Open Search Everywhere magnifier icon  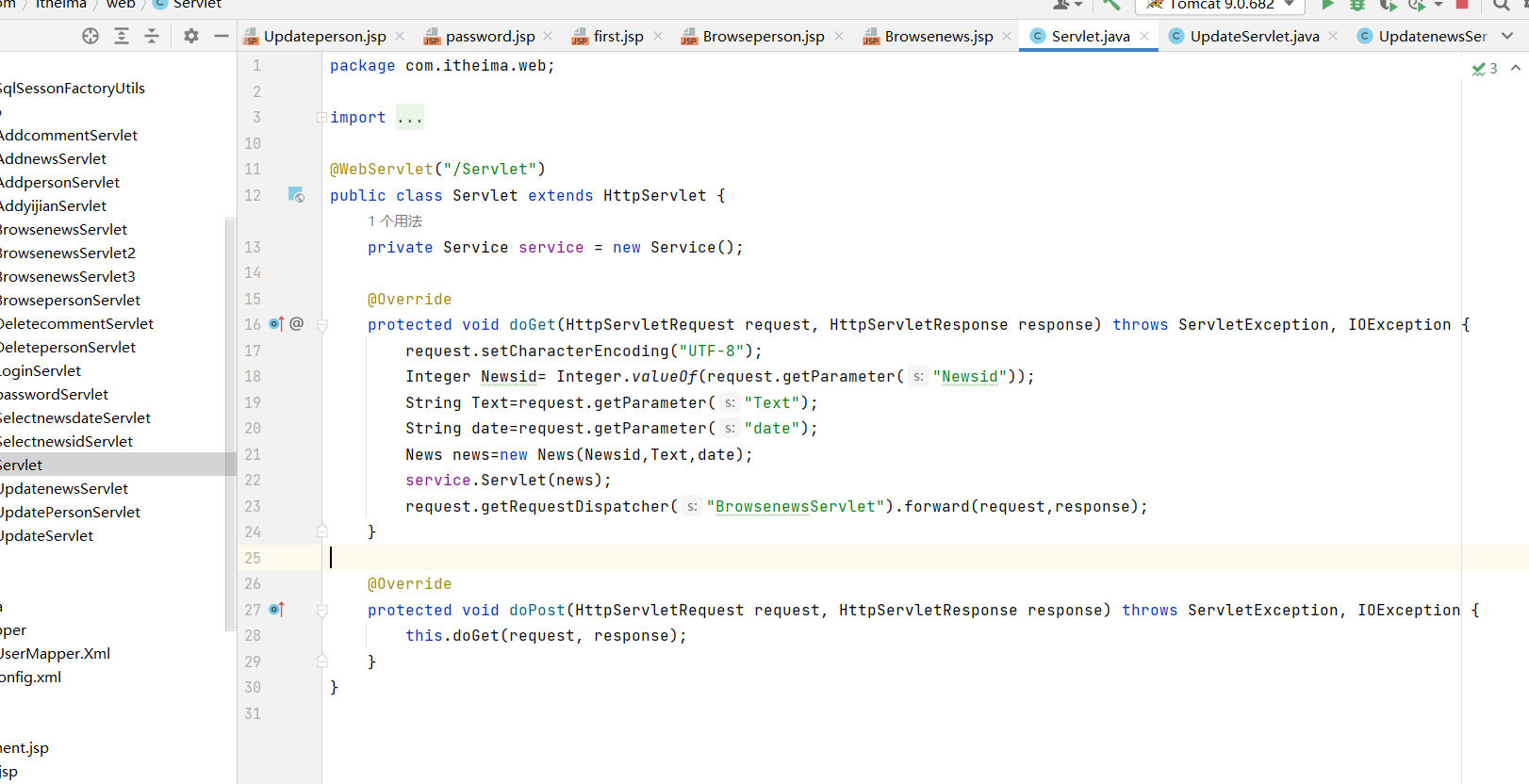pyautogui.click(x=1502, y=5)
